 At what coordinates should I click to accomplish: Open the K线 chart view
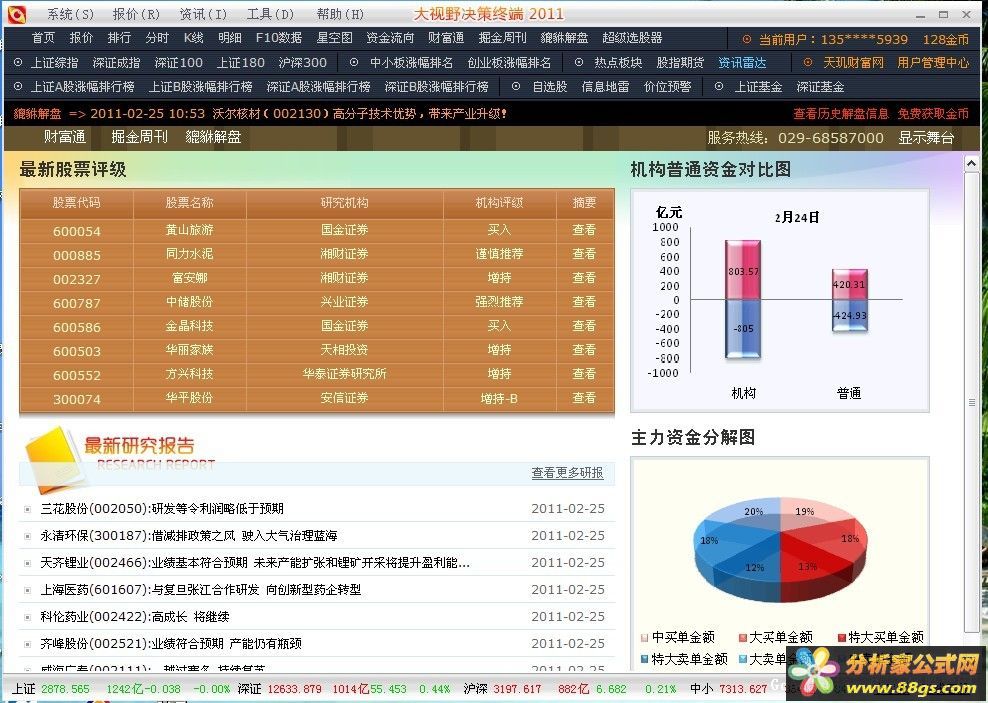tap(193, 38)
